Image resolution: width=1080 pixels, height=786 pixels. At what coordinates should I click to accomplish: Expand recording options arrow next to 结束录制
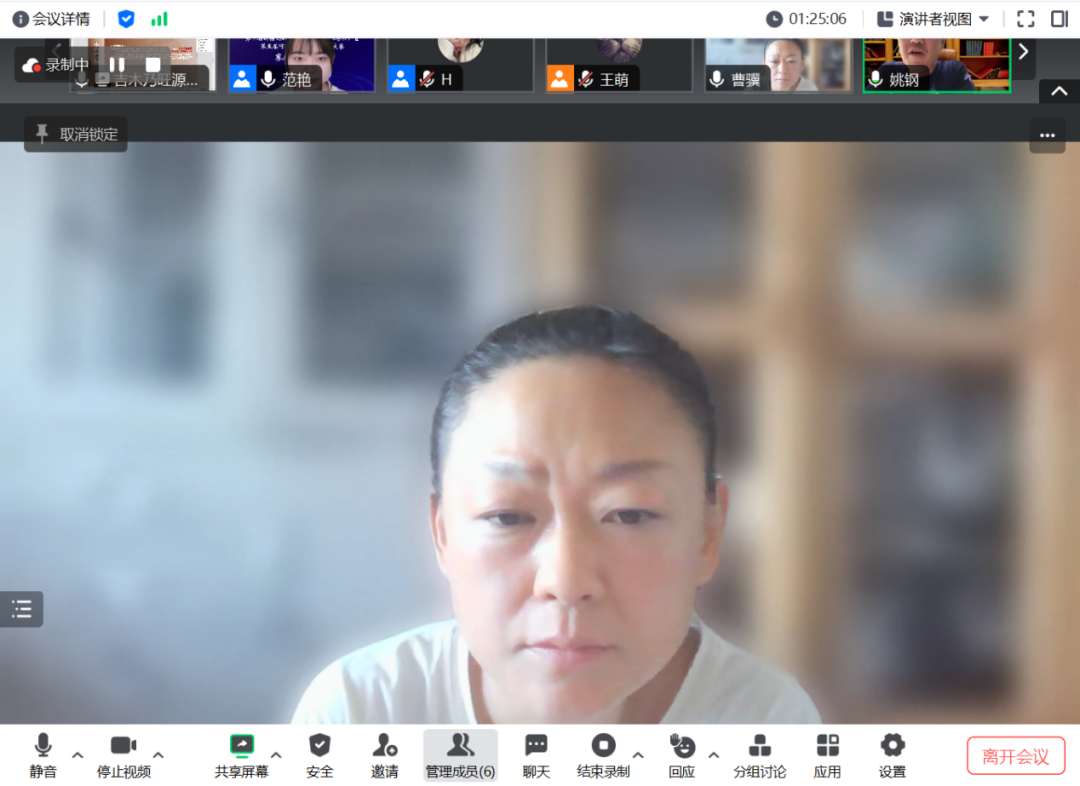[638, 755]
